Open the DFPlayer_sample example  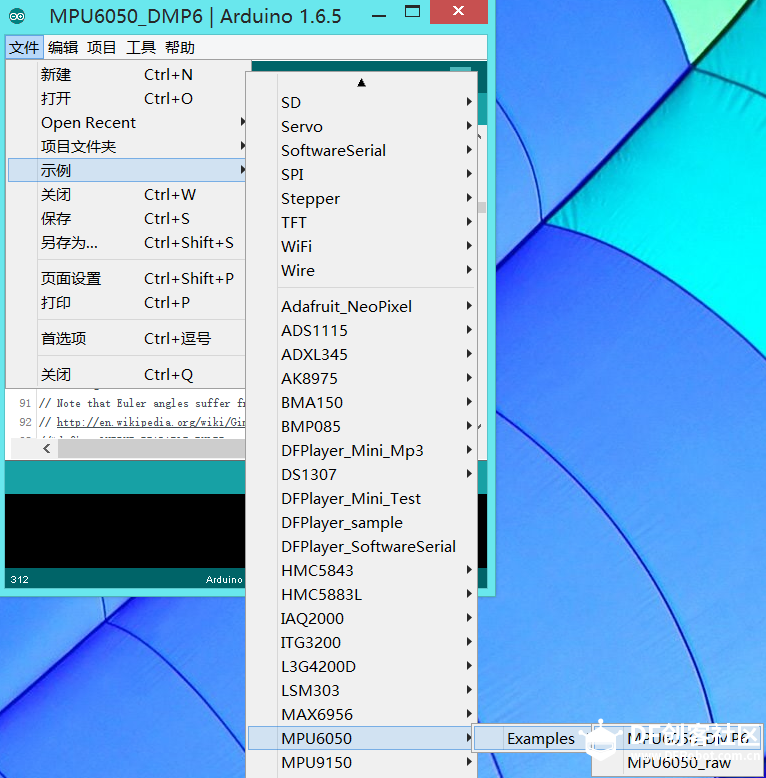(x=362, y=522)
